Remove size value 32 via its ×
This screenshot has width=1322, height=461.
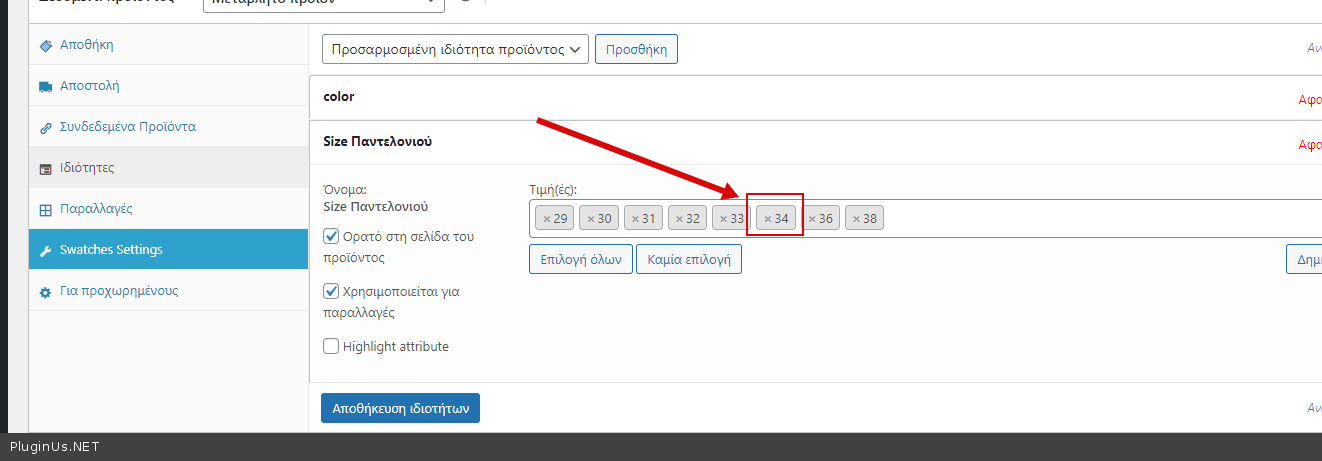pyautogui.click(x=679, y=218)
